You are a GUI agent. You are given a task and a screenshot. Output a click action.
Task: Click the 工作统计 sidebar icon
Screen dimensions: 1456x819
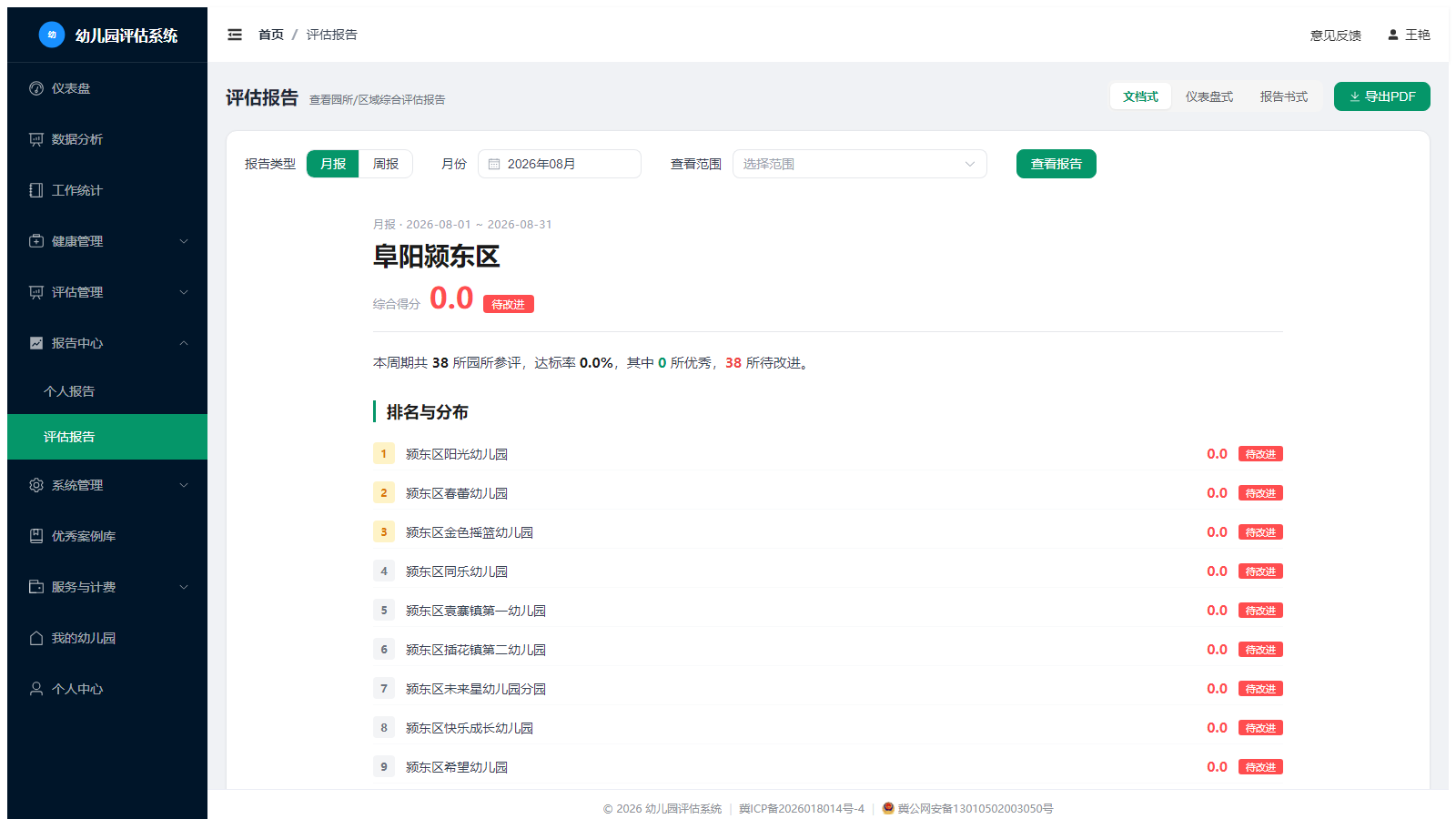tap(36, 190)
